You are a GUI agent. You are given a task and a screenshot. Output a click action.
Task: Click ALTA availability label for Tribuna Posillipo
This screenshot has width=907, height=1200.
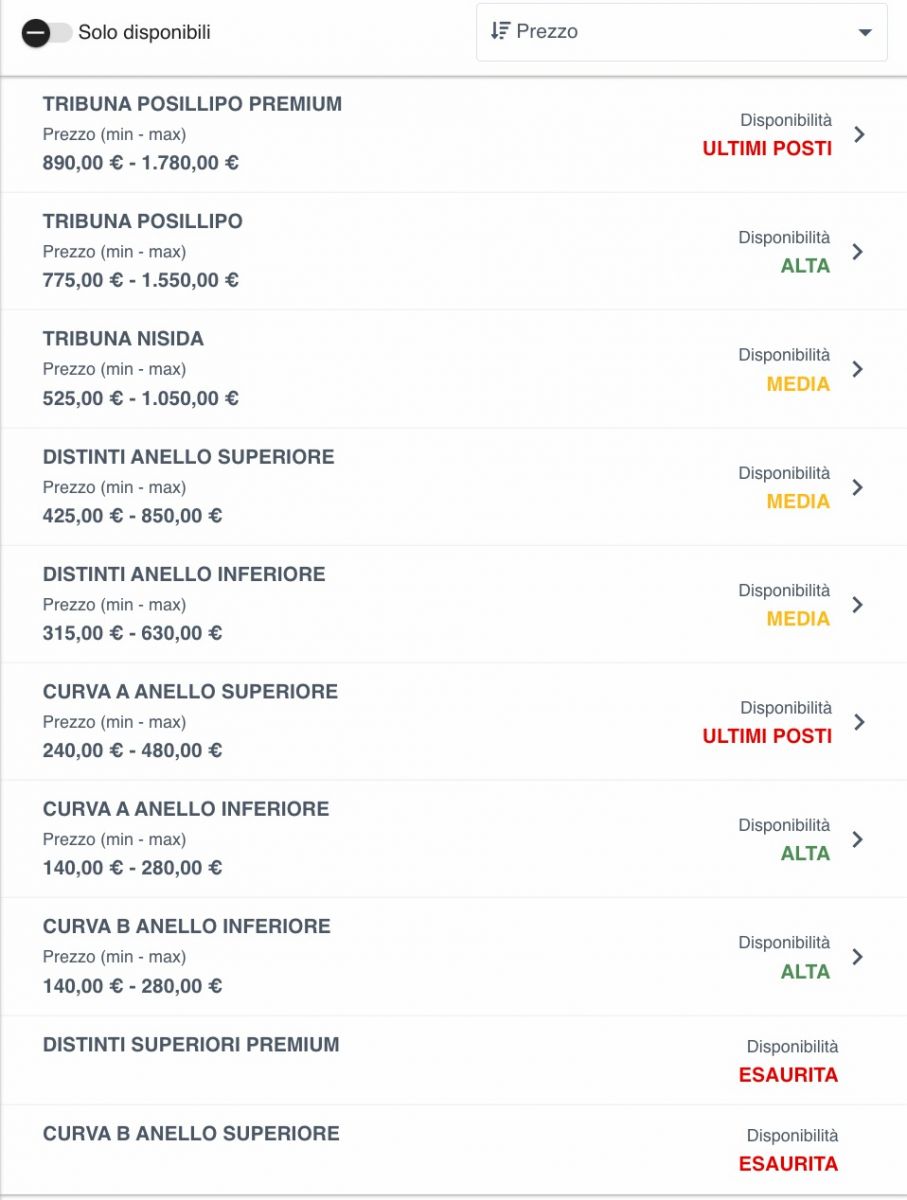point(805,266)
